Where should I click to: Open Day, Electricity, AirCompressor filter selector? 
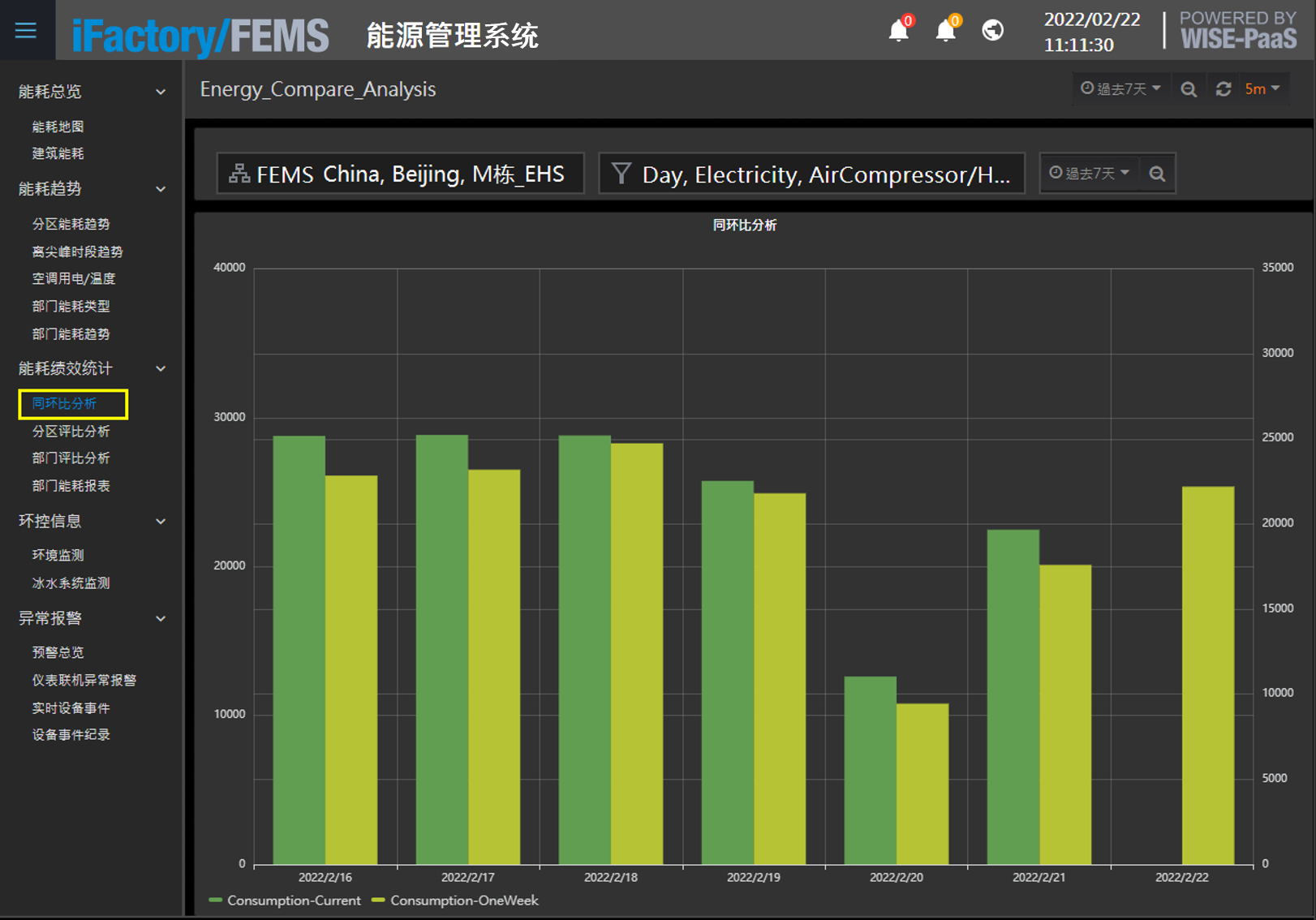(x=811, y=174)
